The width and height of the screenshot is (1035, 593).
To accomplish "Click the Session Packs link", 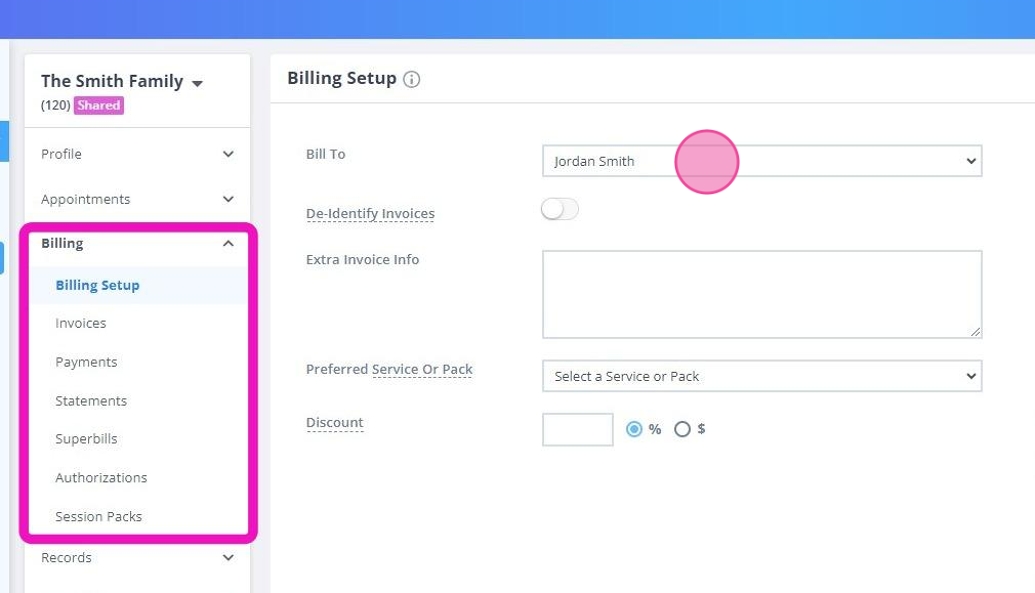I will [x=99, y=517].
